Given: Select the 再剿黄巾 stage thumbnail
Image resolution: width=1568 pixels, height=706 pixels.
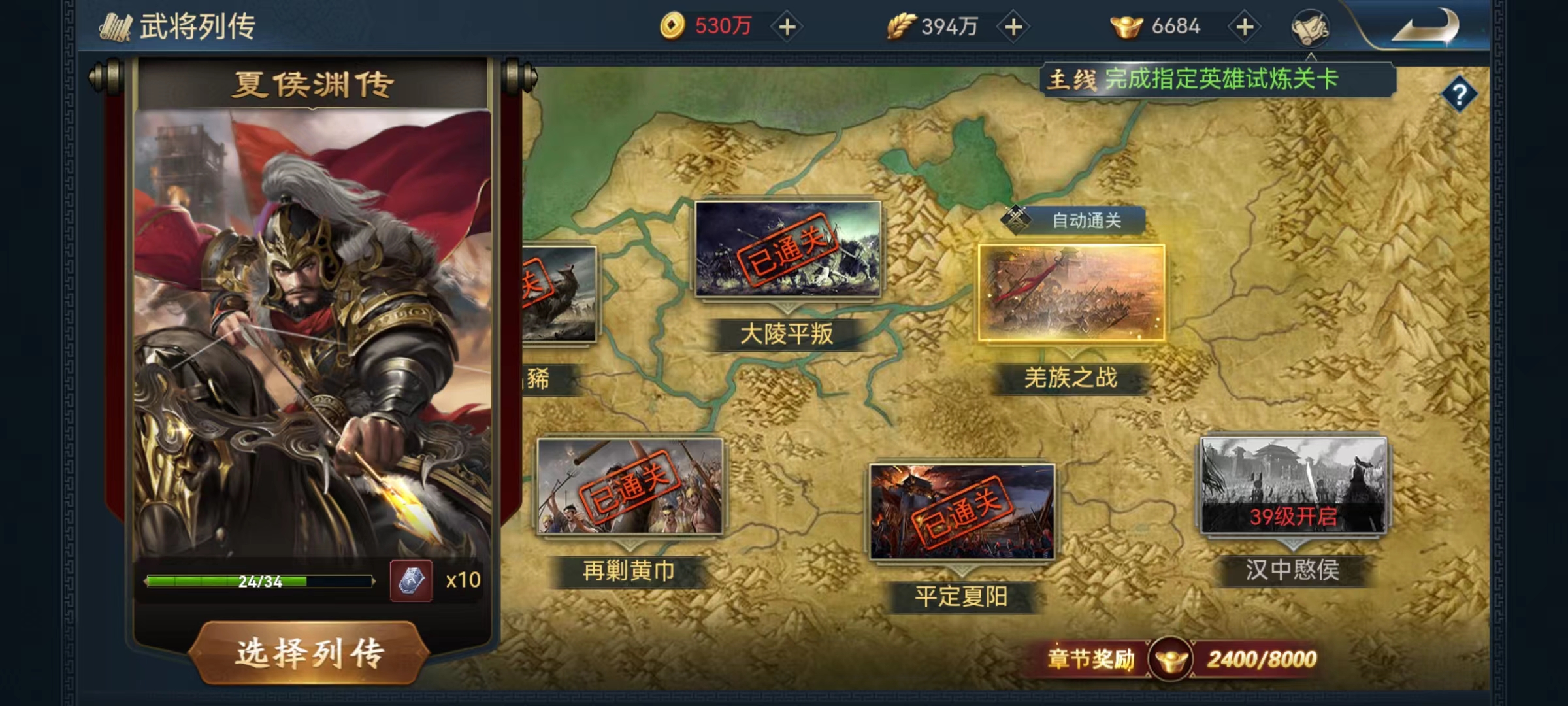Looking at the screenshot, I should pos(630,486).
